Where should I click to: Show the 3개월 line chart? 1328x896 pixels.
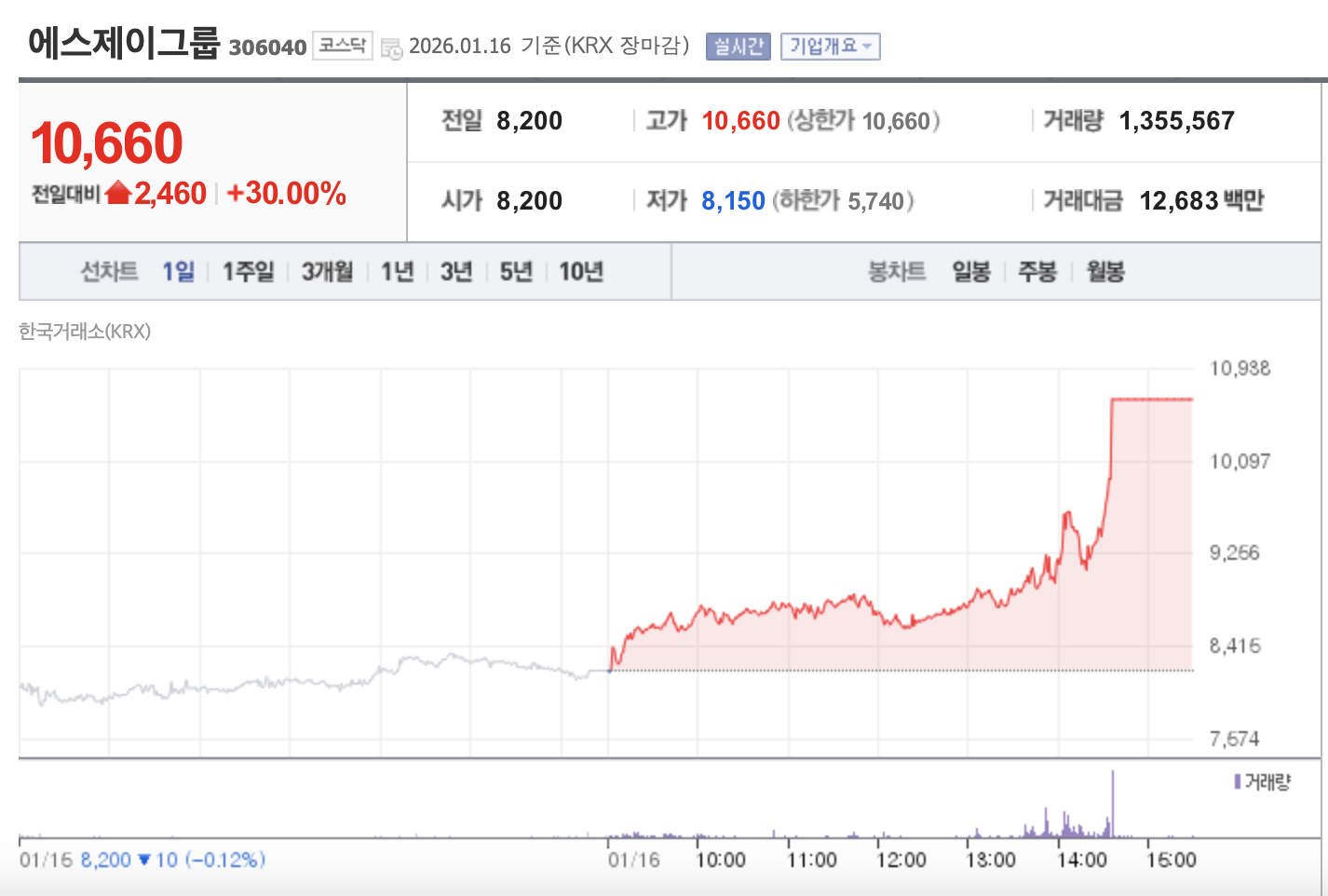pyautogui.click(x=327, y=271)
